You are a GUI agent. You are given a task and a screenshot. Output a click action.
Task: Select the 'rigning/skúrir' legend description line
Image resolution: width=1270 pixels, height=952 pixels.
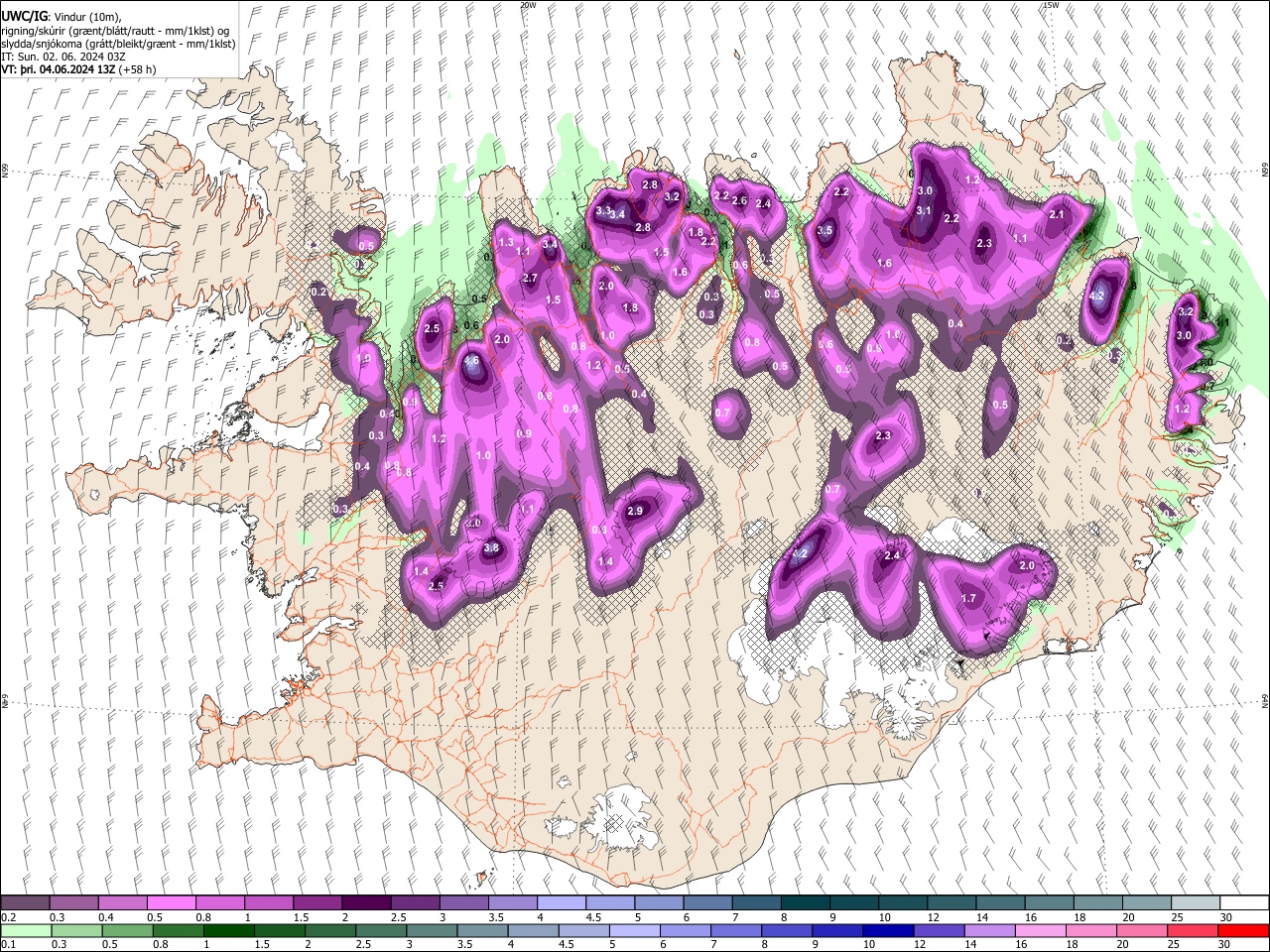(117, 31)
